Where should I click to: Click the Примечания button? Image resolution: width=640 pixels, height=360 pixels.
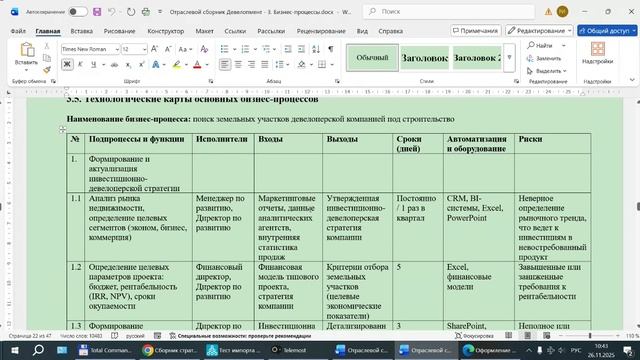476,31
